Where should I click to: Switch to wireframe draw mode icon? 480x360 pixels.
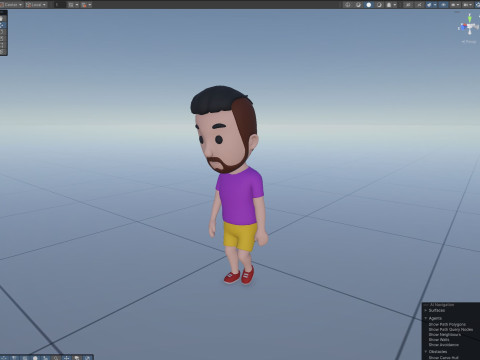point(348,5)
